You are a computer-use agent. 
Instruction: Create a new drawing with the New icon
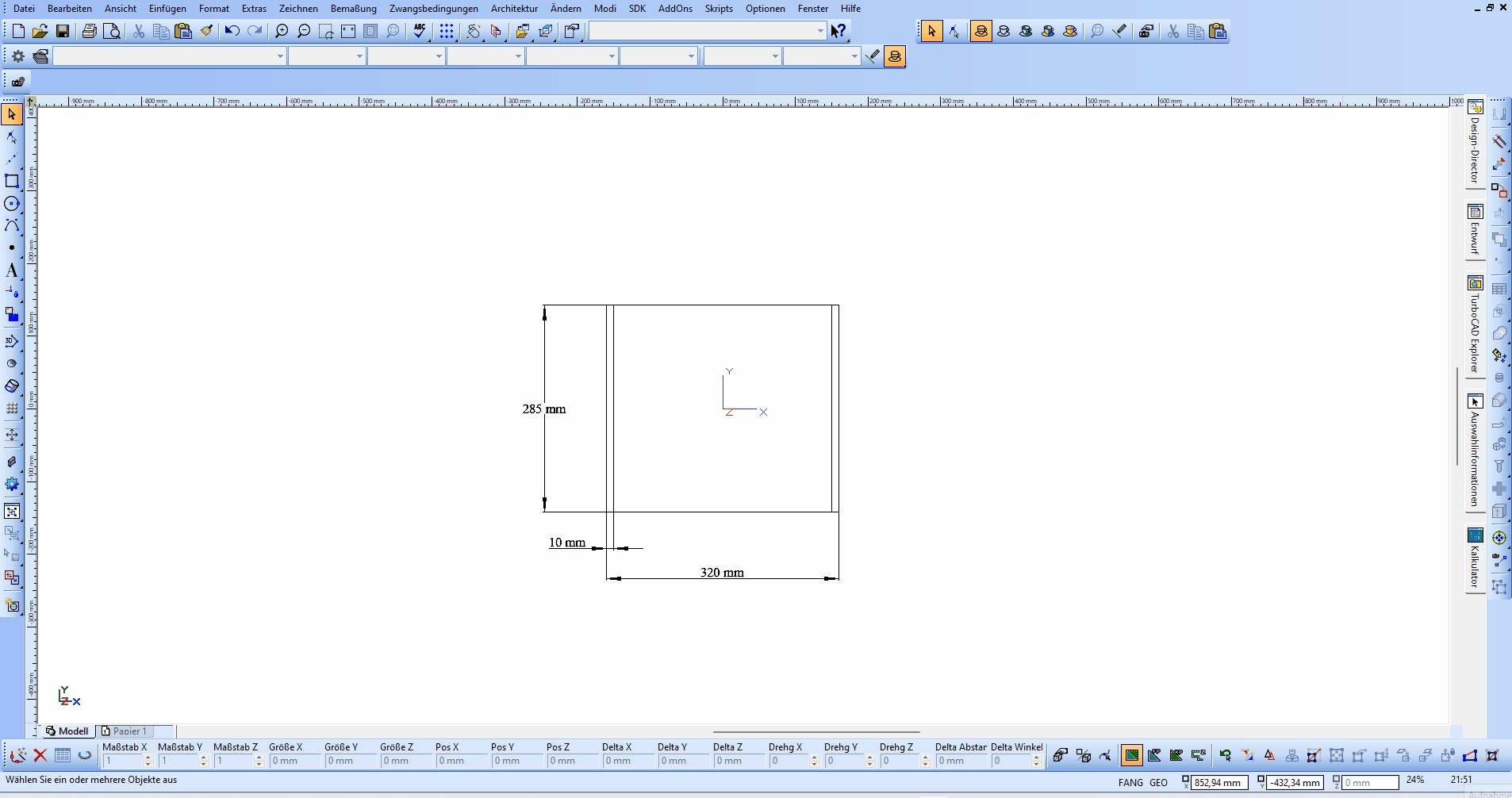point(18,31)
